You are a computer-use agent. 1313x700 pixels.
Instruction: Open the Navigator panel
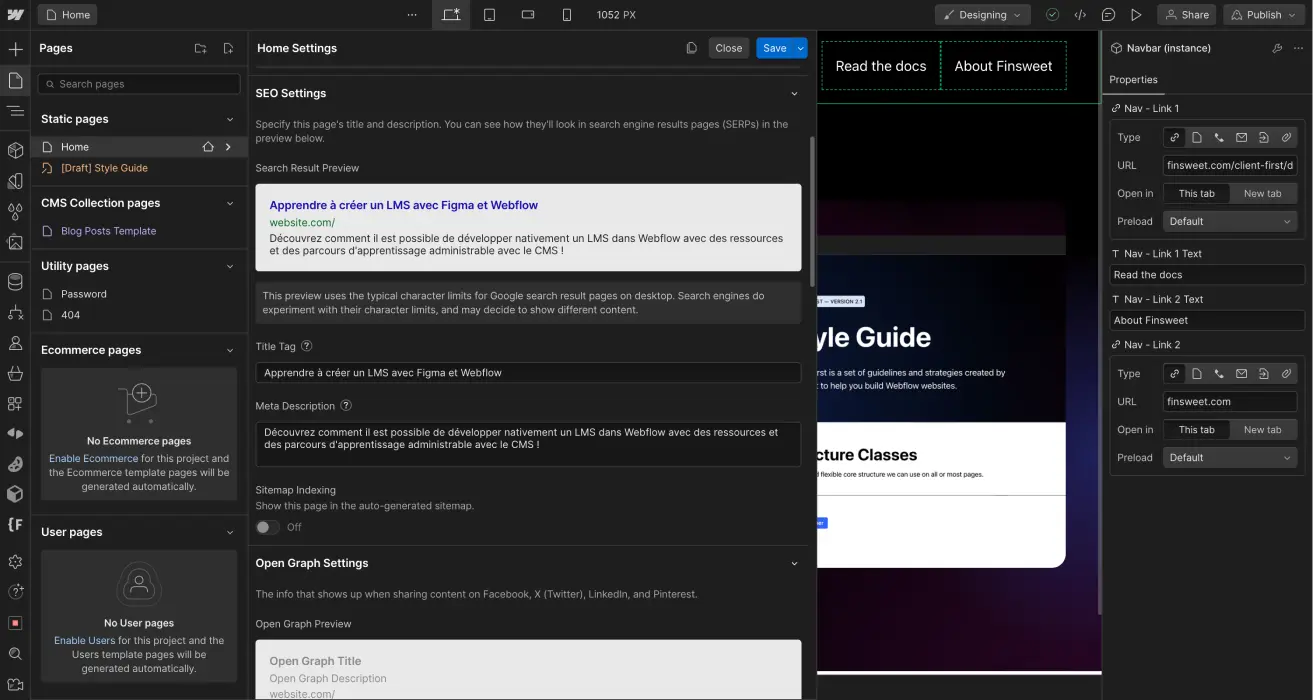point(15,110)
